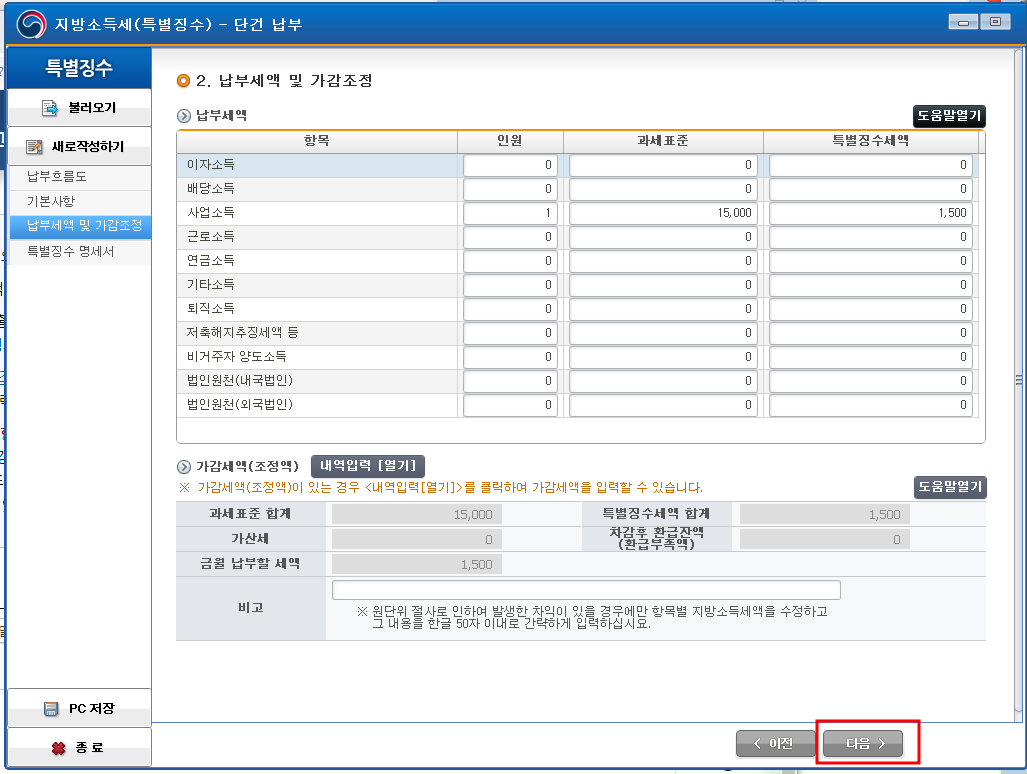Click the PC 저장 button
Image resolution: width=1027 pixels, height=774 pixels.
click(x=79, y=709)
